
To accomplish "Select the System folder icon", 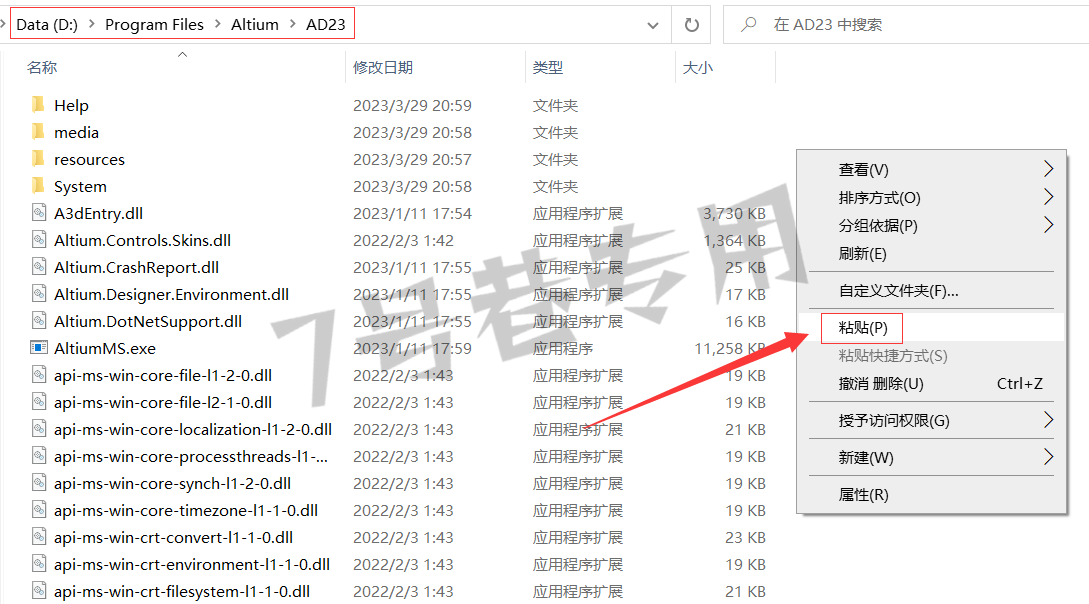I will tap(38, 186).
